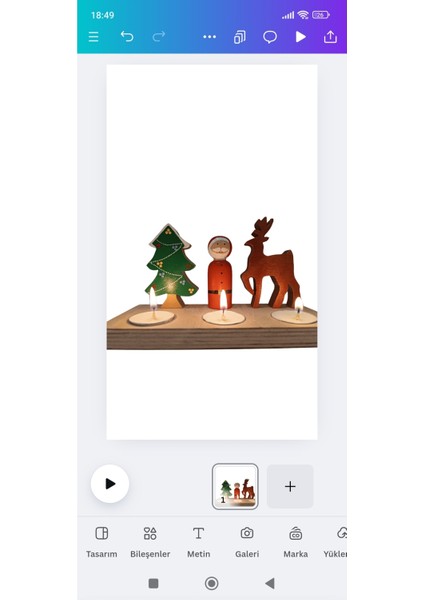Add a new page with plus button
This screenshot has width=424, height=600.
(290, 486)
